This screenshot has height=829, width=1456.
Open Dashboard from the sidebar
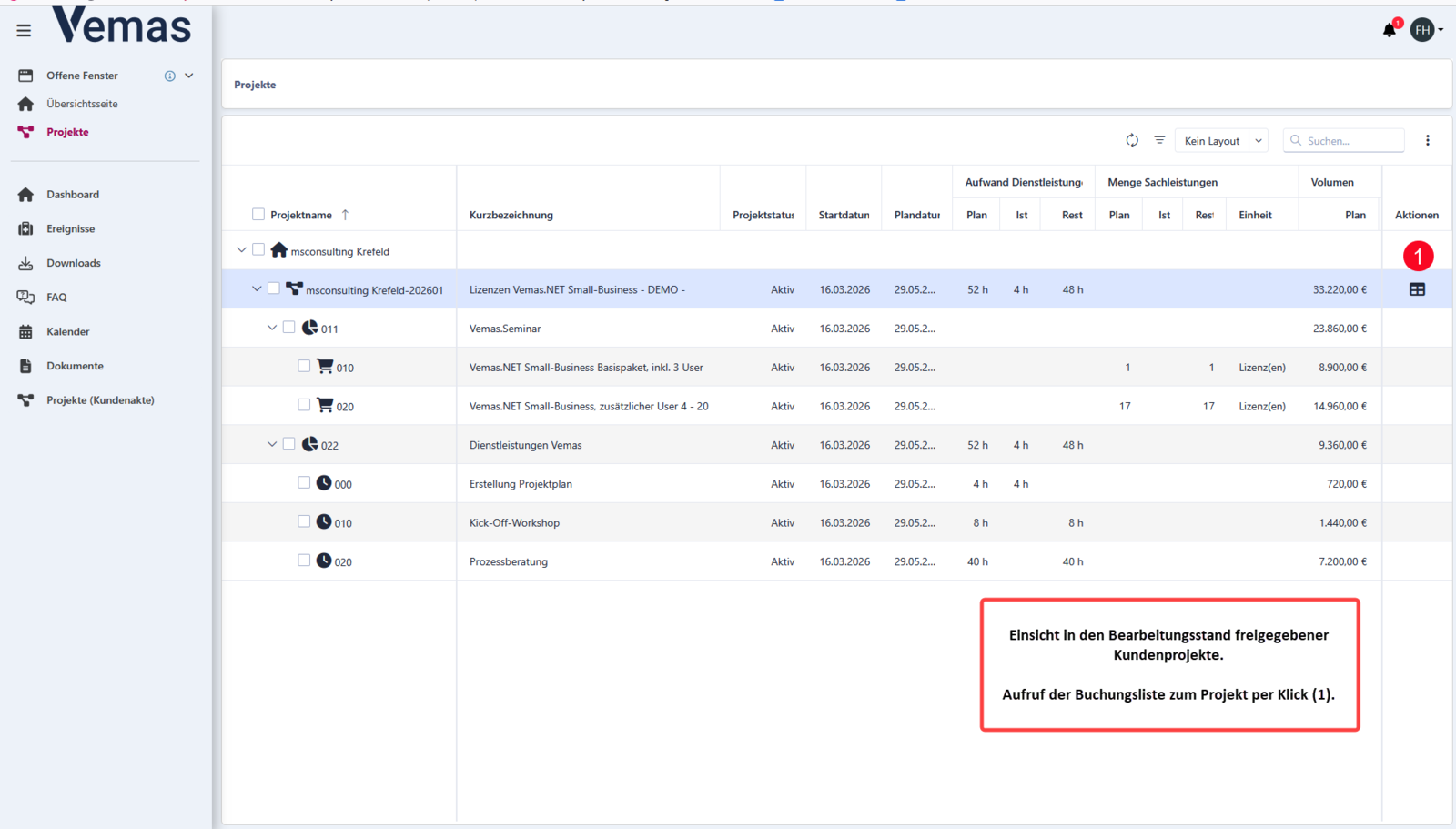pos(73,195)
